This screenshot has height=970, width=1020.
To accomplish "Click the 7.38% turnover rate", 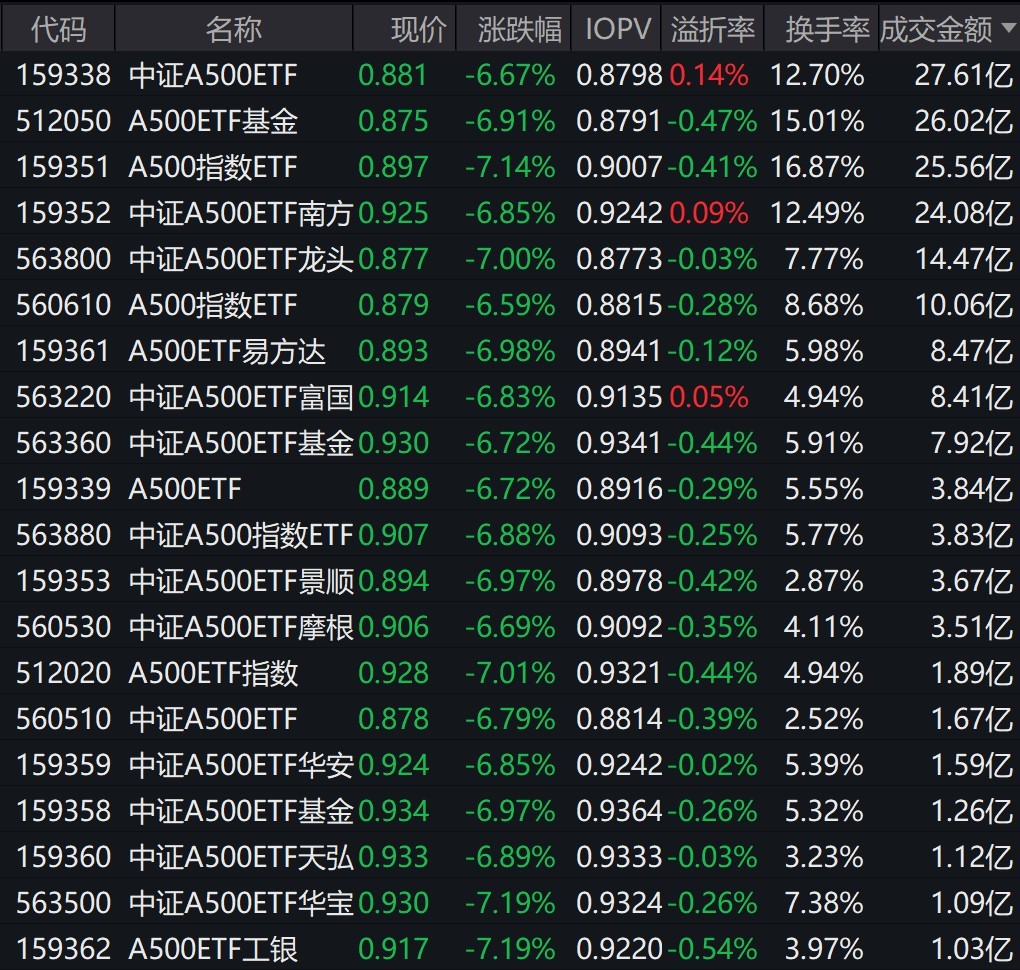I will 824,903.
